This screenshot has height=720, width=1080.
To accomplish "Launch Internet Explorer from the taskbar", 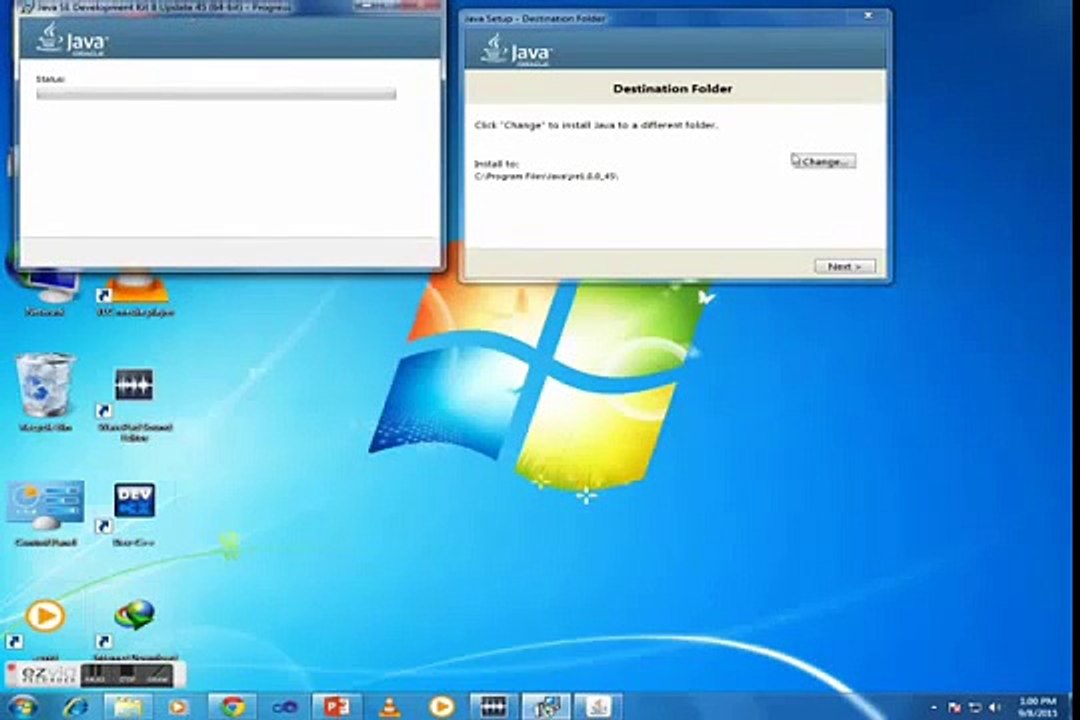I will [x=75, y=707].
